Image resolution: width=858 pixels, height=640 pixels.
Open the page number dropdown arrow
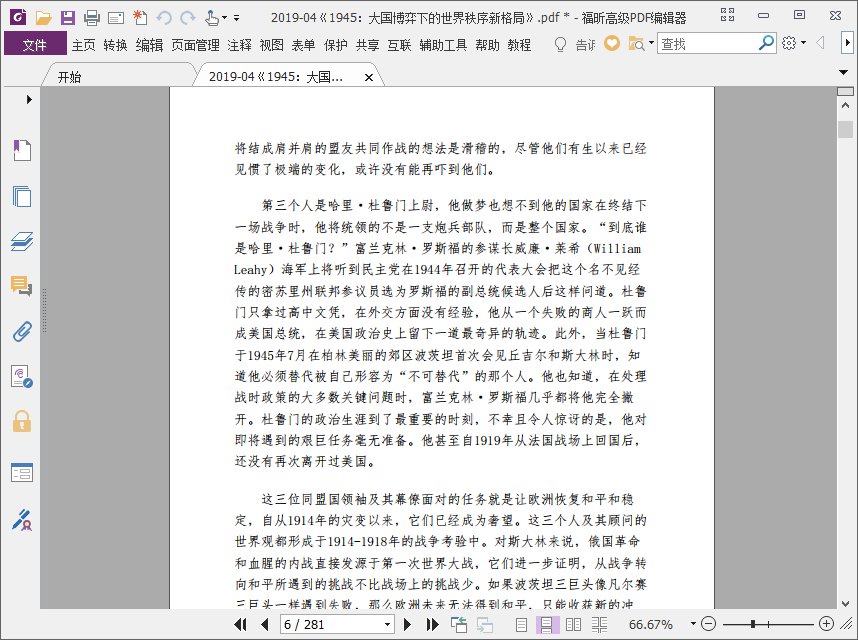[x=387, y=624]
